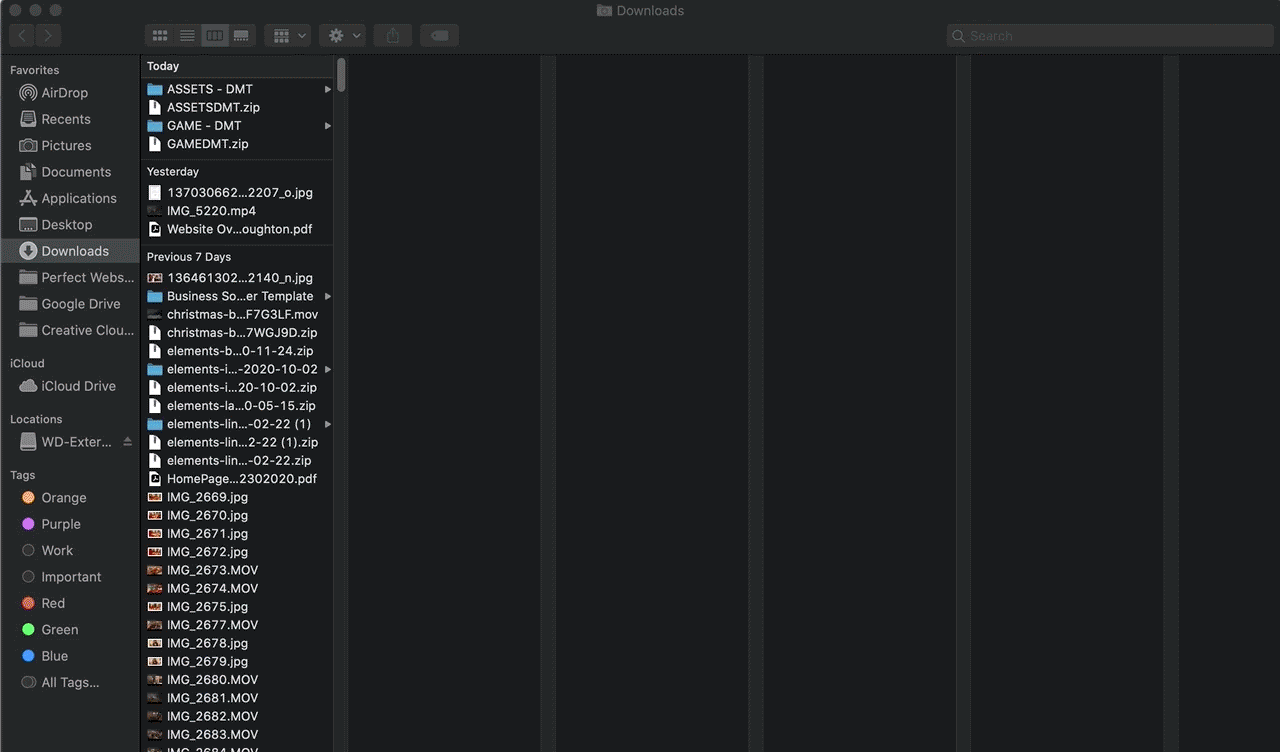The width and height of the screenshot is (1280, 752).
Task: Expand the ASSETS - DMT folder arrow
Action: tap(327, 90)
